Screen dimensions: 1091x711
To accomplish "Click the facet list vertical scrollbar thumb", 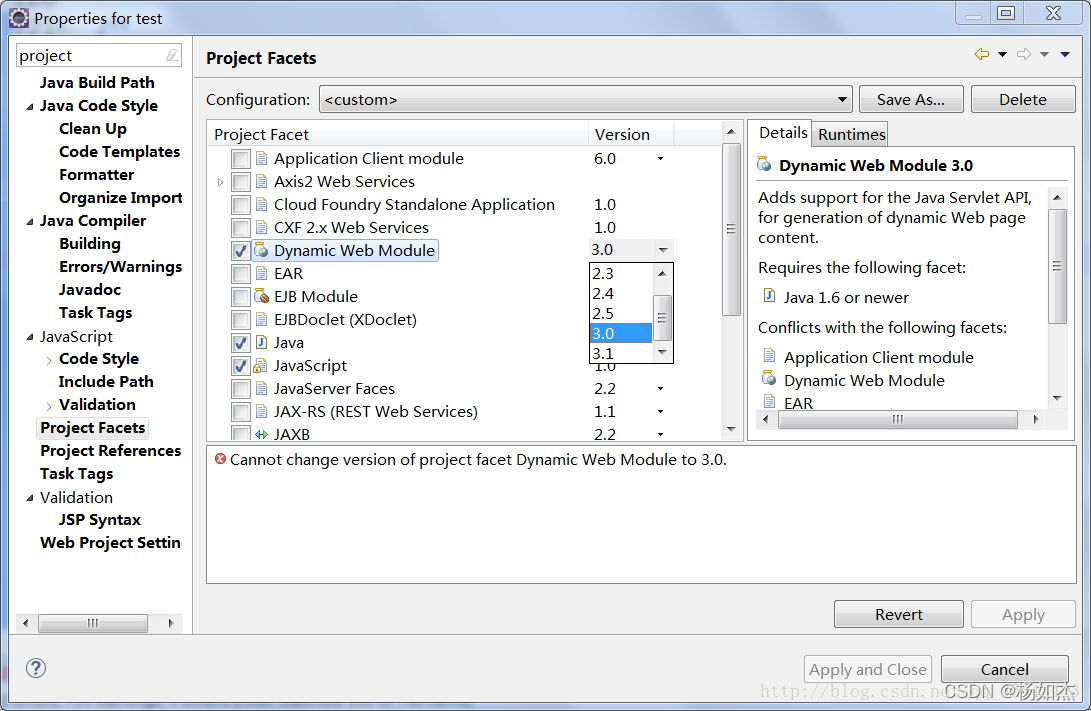I will (x=731, y=229).
